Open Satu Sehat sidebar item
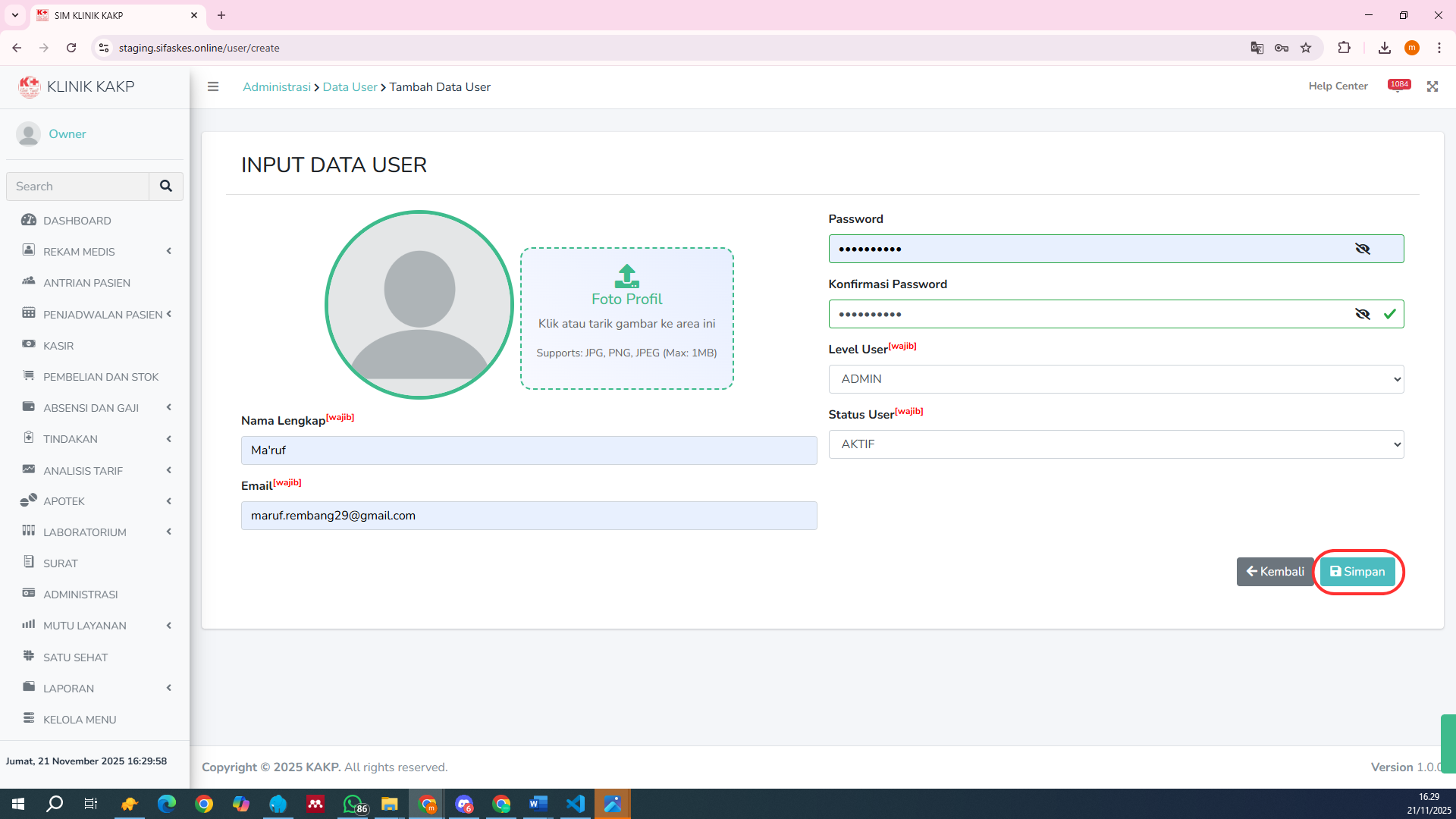 click(x=75, y=657)
